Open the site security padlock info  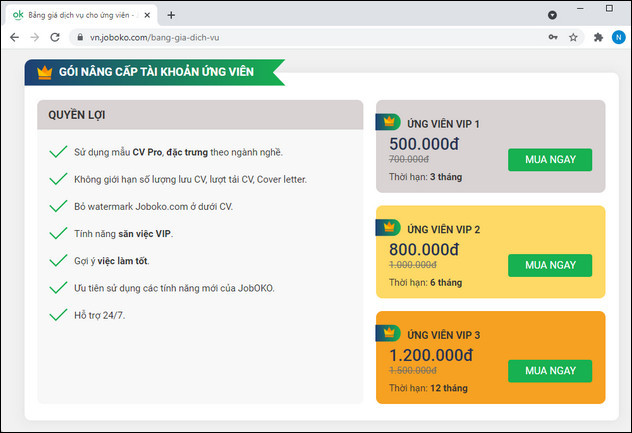coord(80,37)
